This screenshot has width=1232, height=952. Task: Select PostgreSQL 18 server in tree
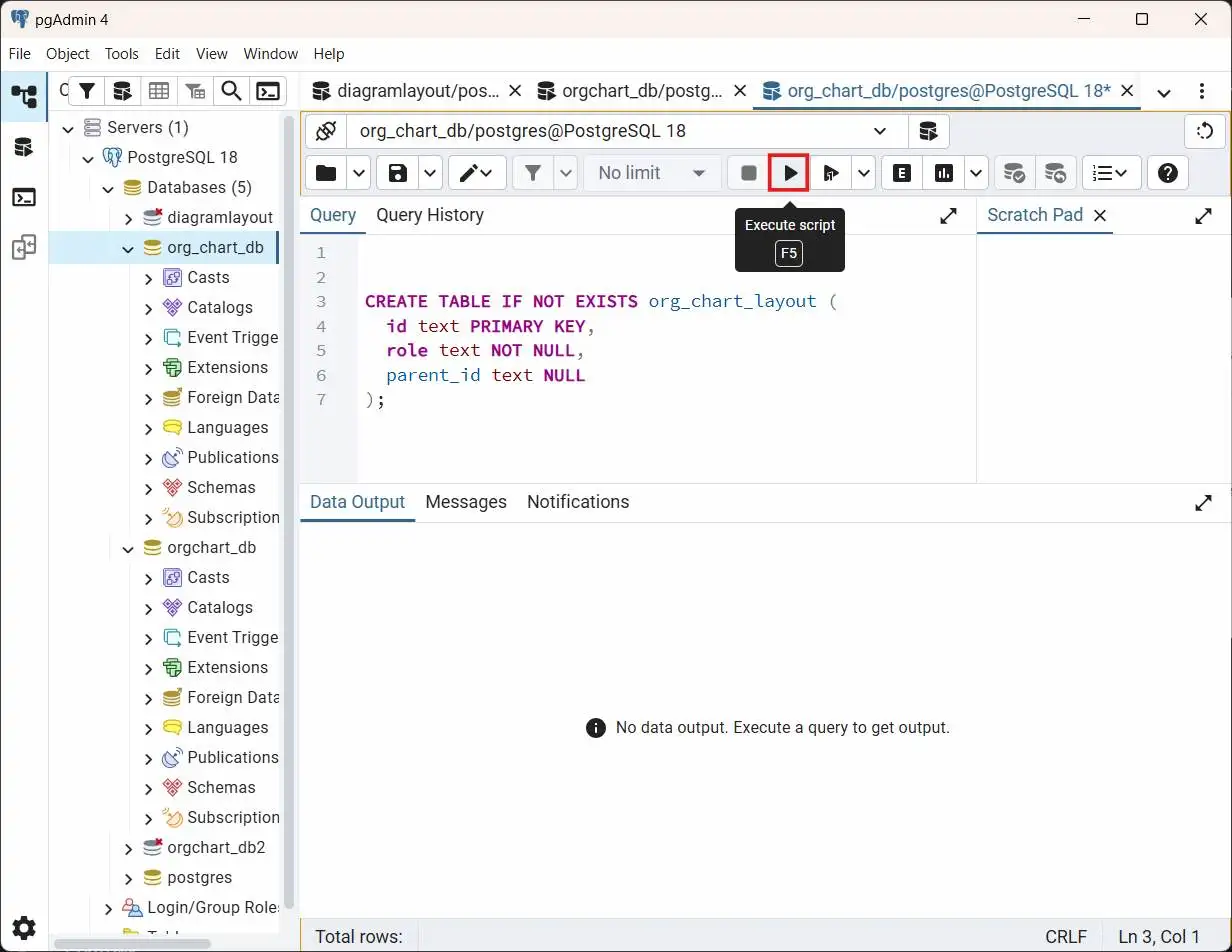[183, 157]
